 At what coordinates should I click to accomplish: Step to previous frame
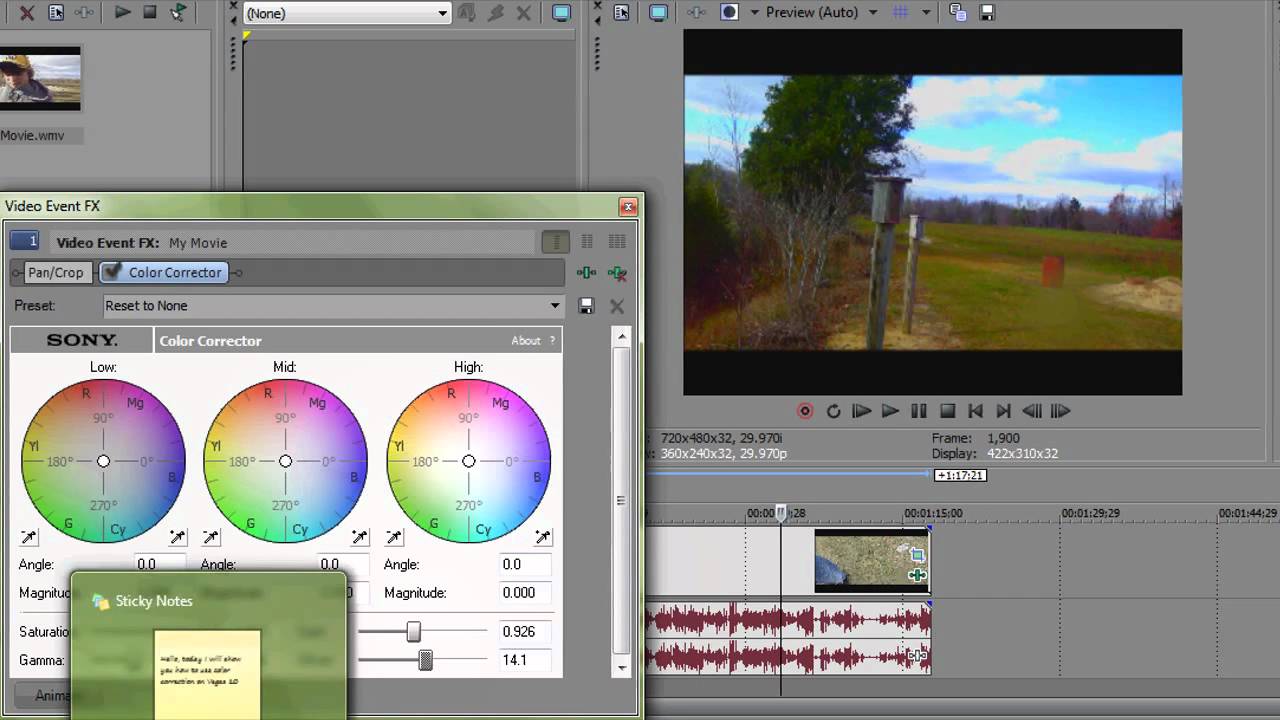pyautogui.click(x=1032, y=411)
